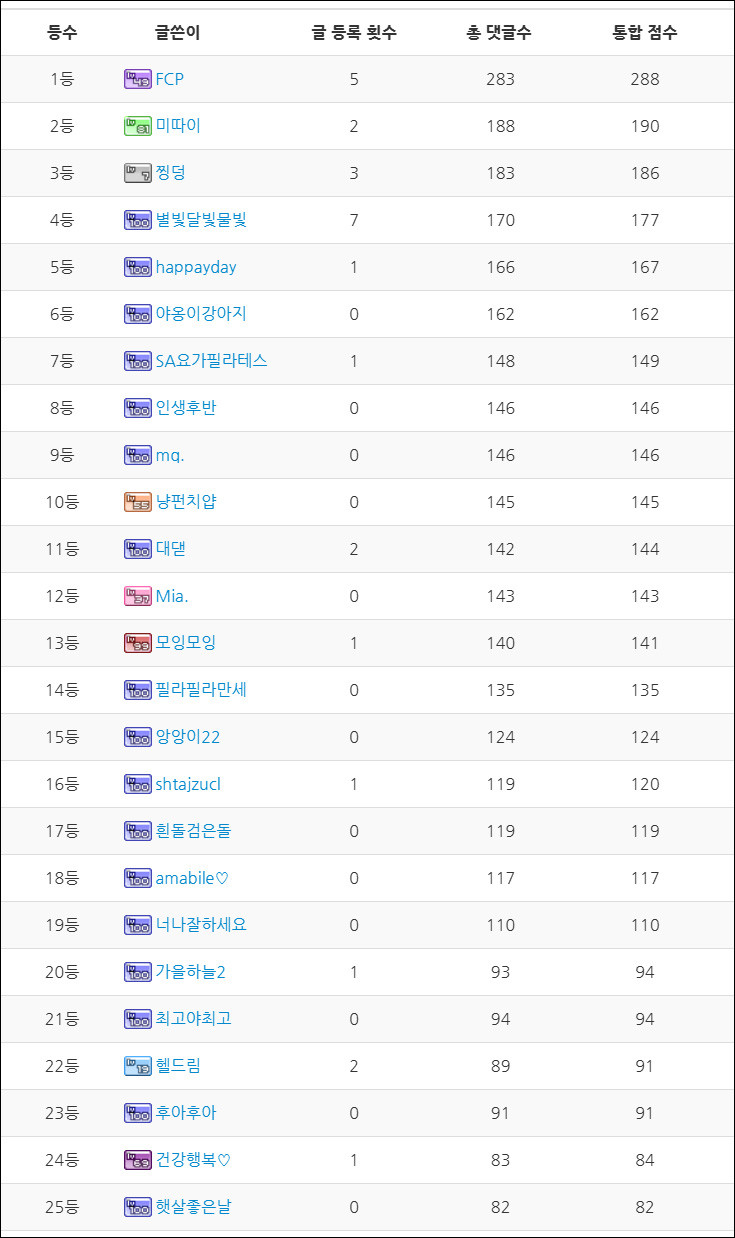Click the shtajzucl username
735x1238 pixels.
(x=188, y=784)
